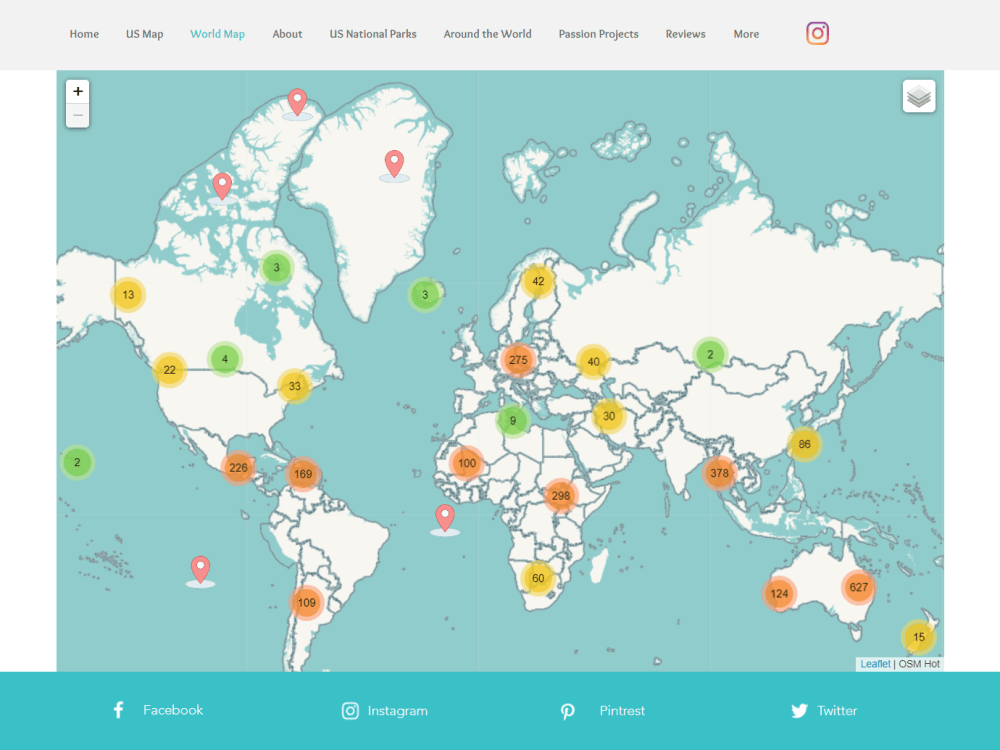
Task: Open the Instagram icon in the header
Action: coord(817,33)
